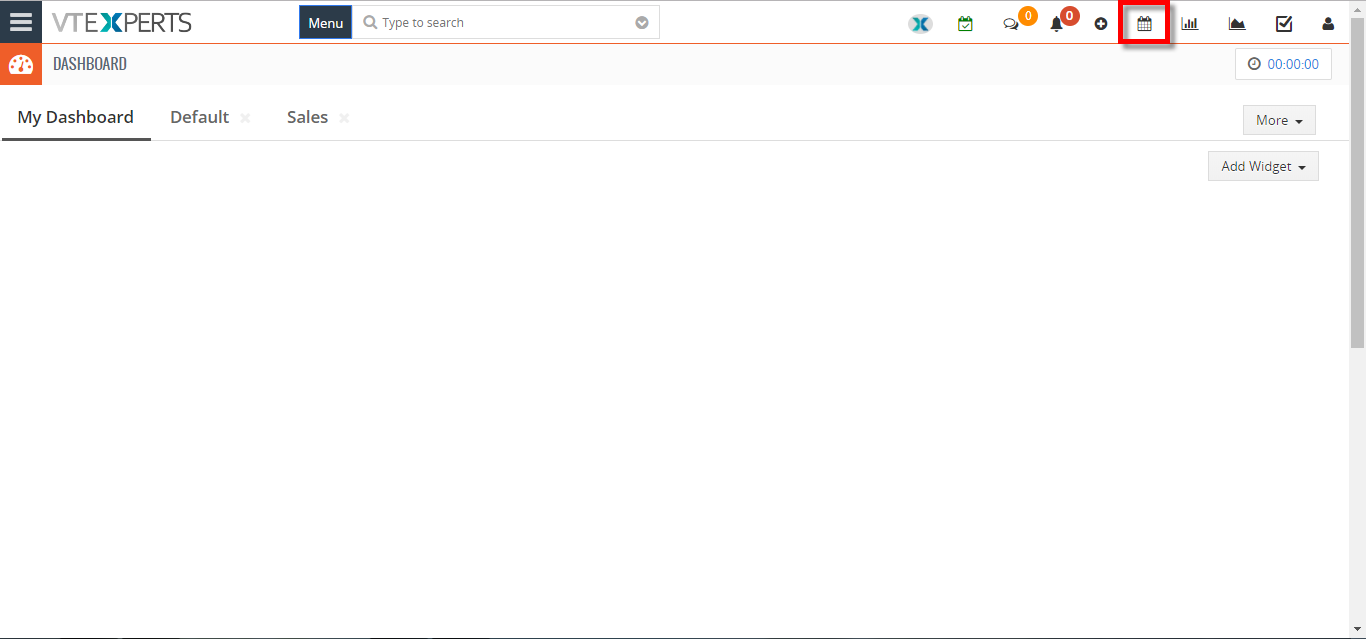This screenshot has height=639, width=1366.
Task: Open the bar chart reports icon
Action: (x=1190, y=24)
